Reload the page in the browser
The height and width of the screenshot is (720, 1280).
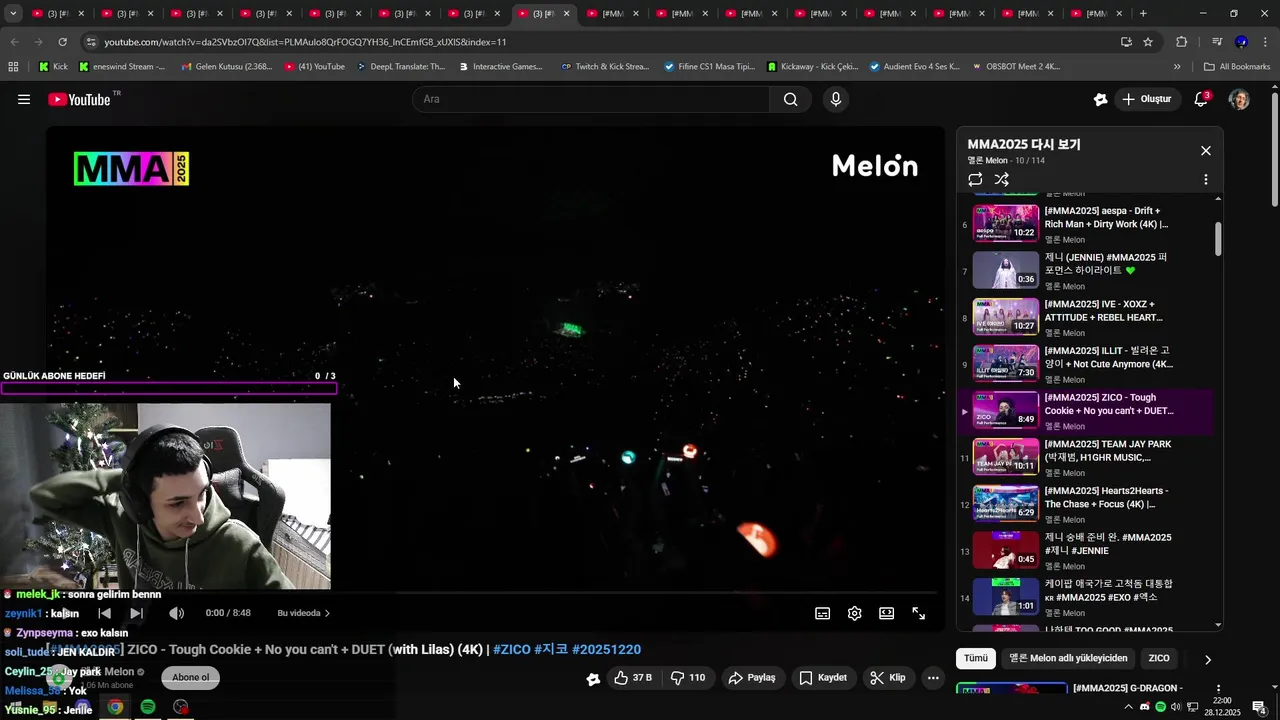pyautogui.click(x=63, y=42)
